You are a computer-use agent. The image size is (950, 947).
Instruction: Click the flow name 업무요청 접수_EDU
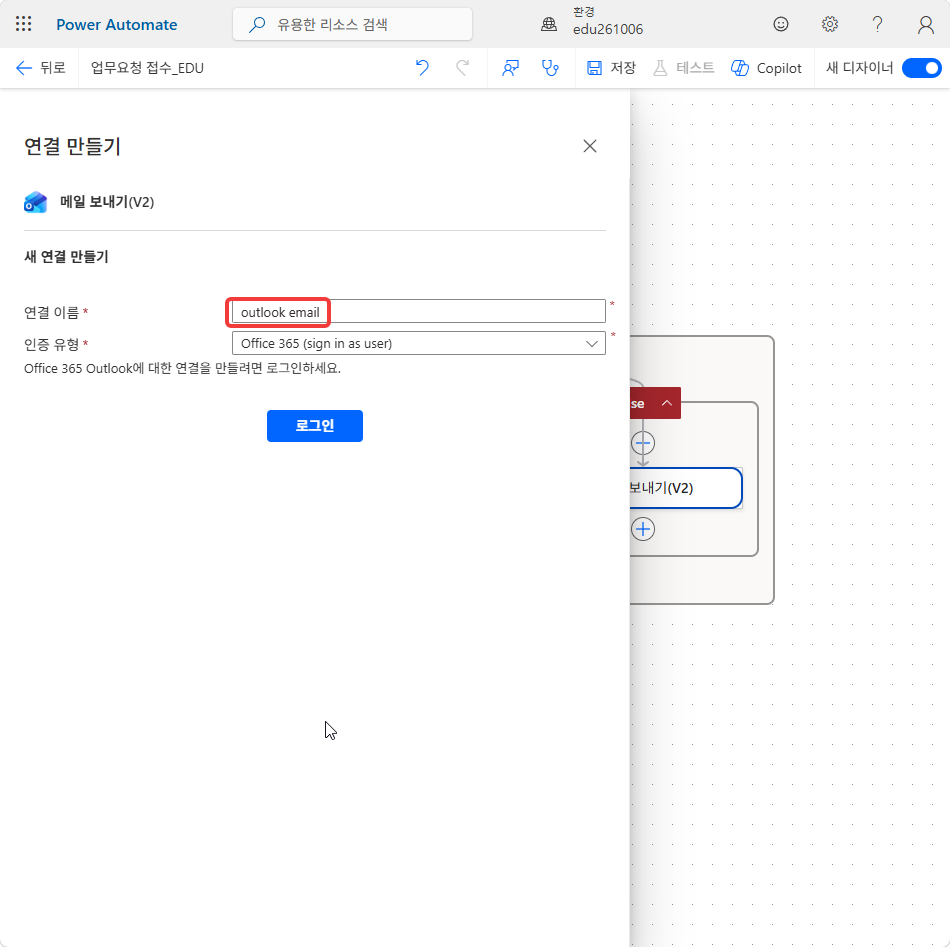pyautogui.click(x=147, y=68)
